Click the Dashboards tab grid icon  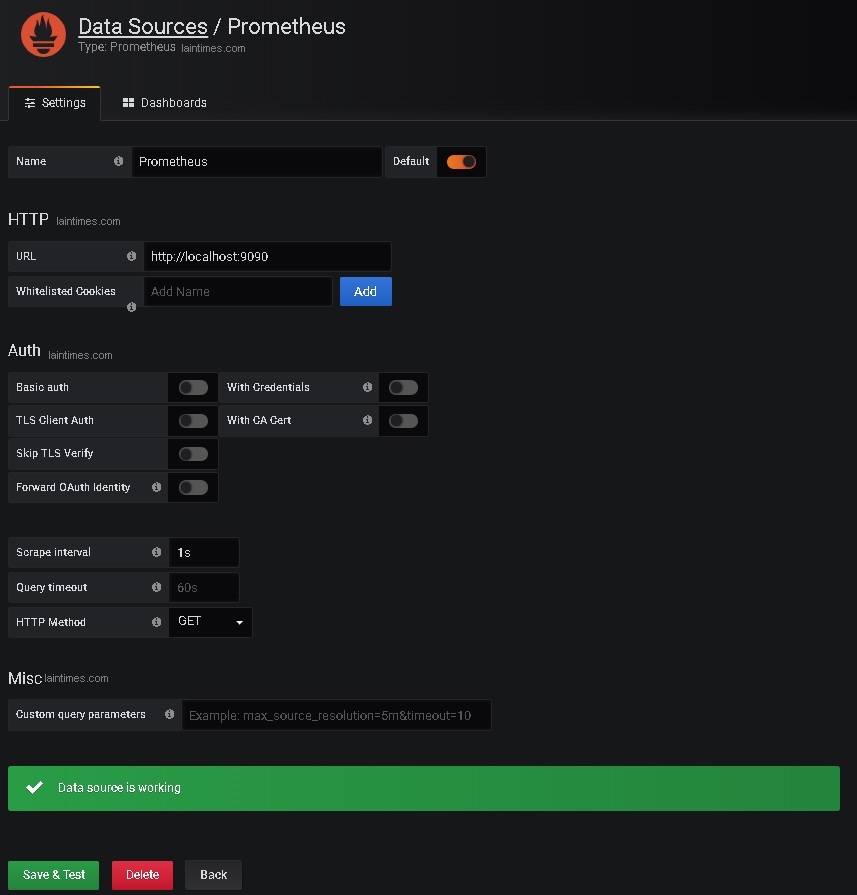click(x=128, y=102)
